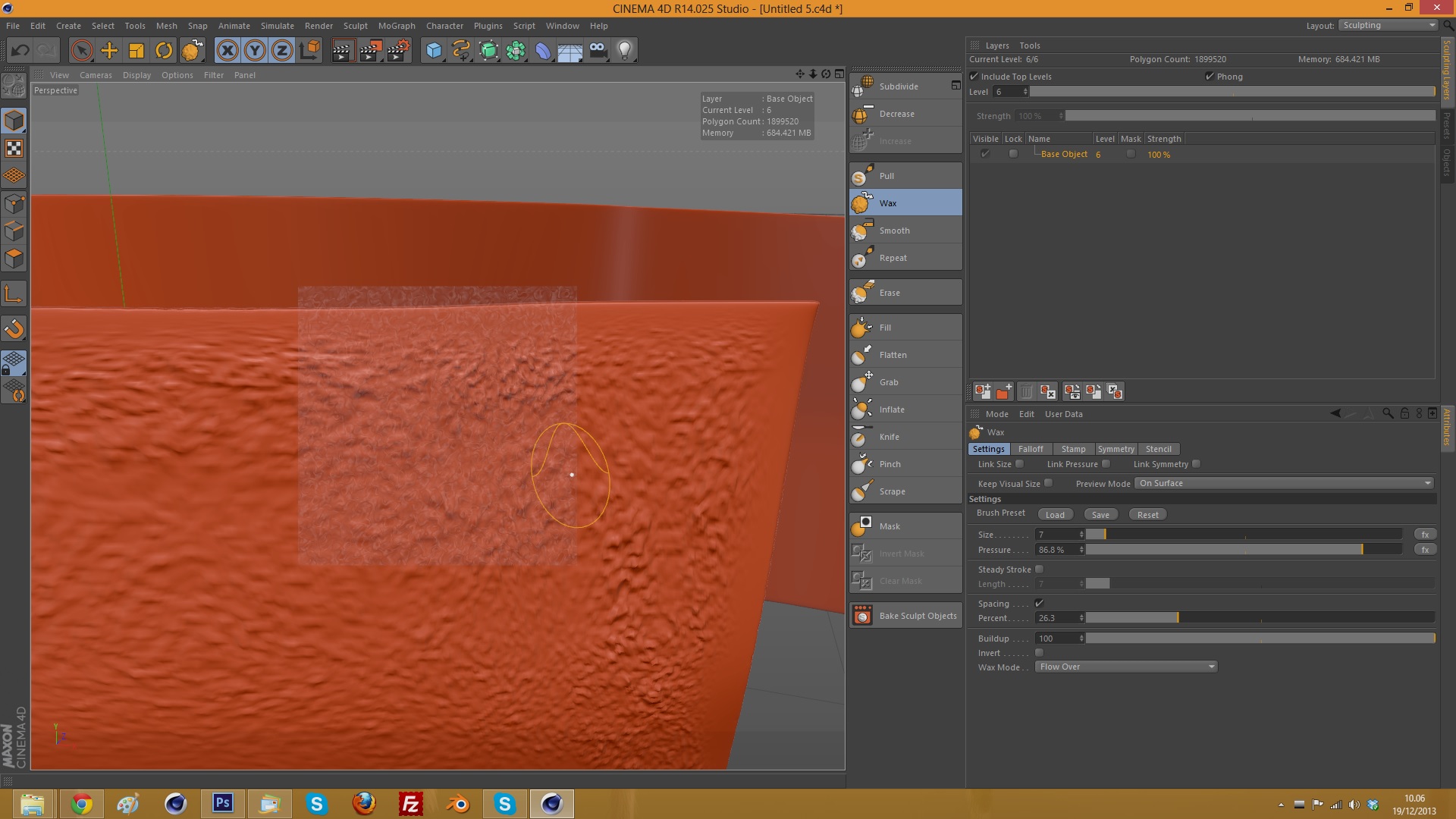Click Bake Sculpt Objects

click(917, 616)
